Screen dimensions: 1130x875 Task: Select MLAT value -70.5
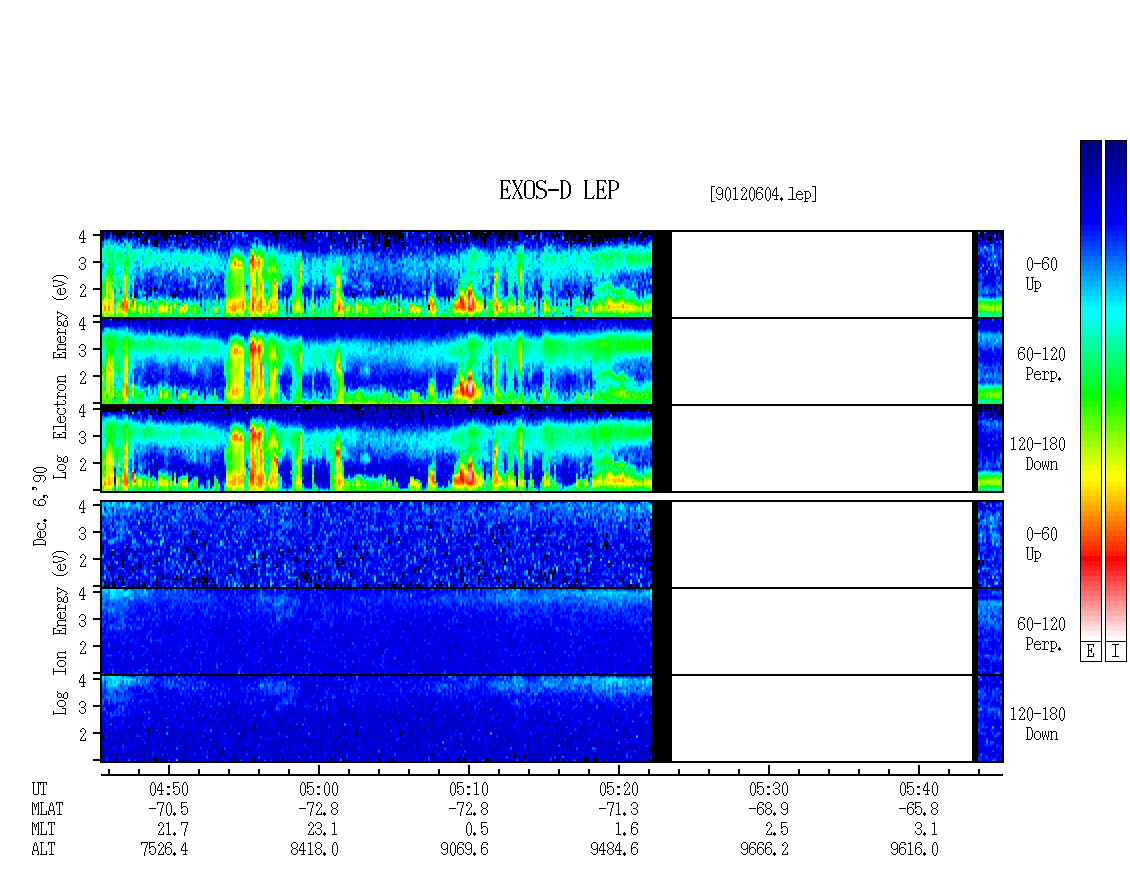click(169, 809)
